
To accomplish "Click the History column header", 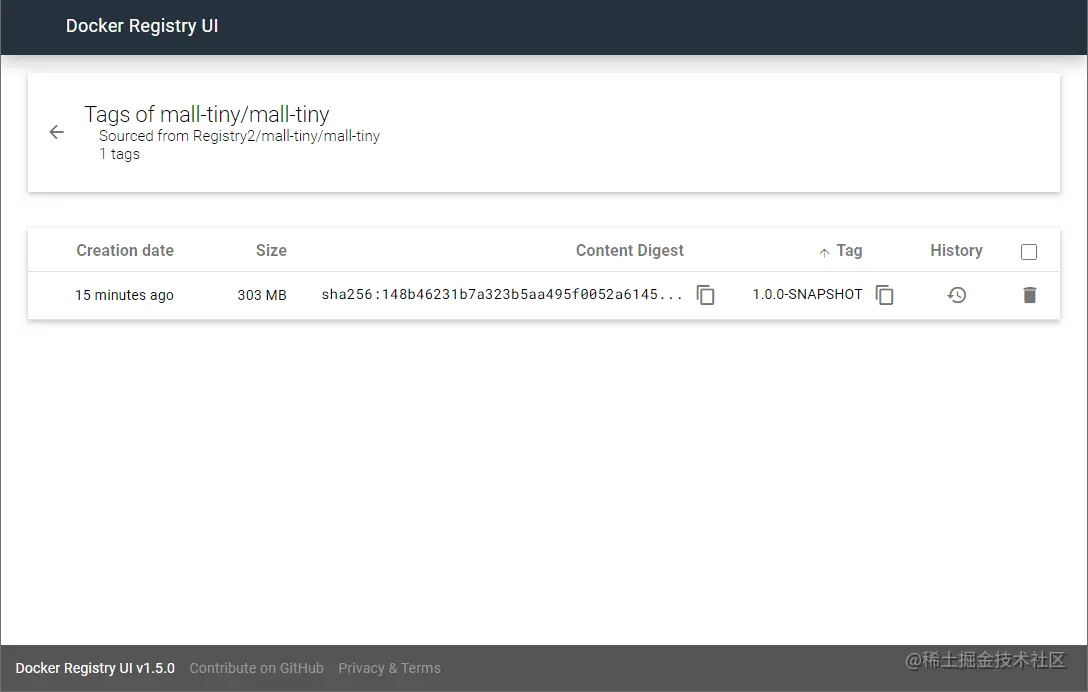I will click(956, 251).
